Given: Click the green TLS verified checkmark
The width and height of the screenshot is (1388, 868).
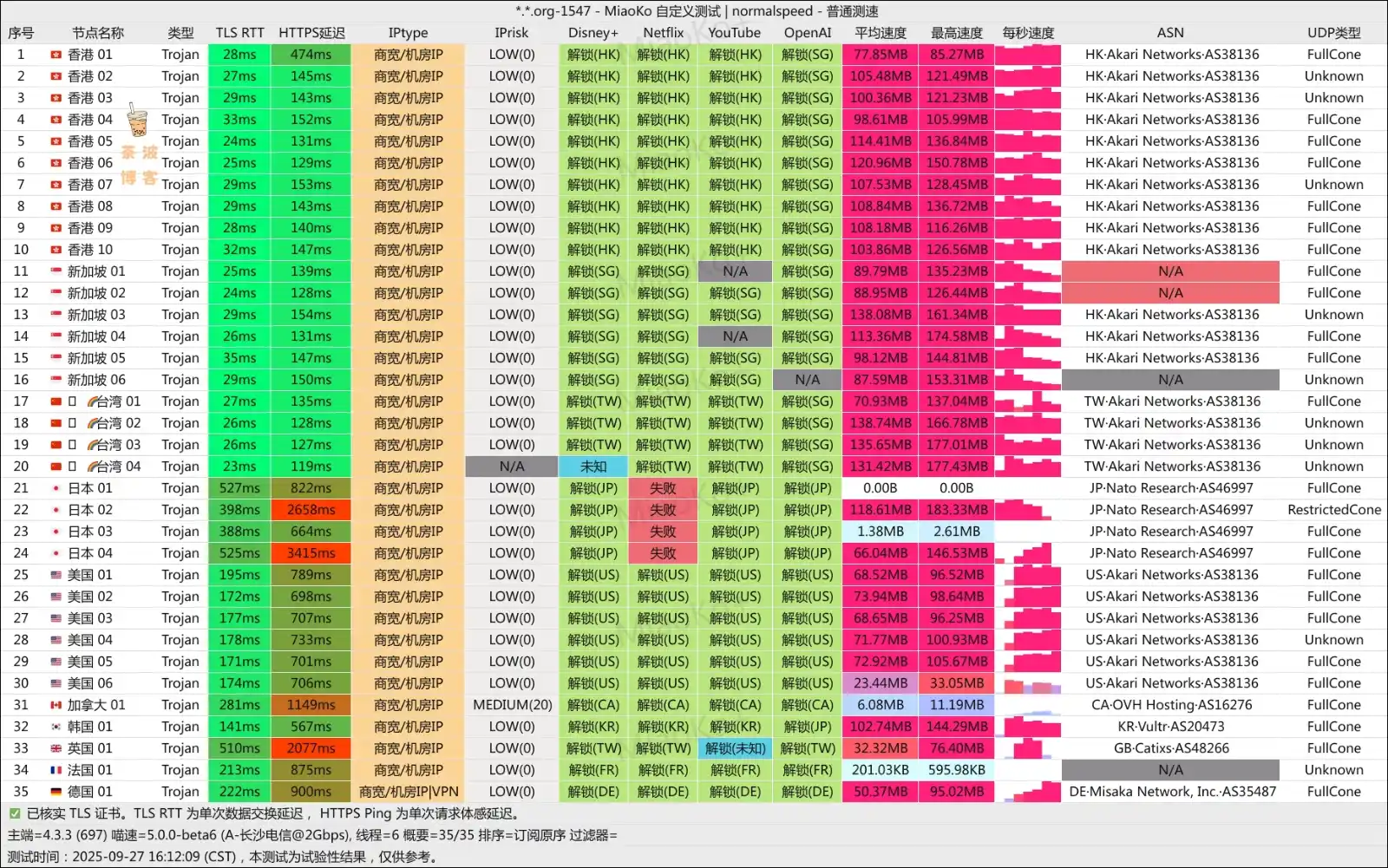Looking at the screenshot, I should coord(15,813).
